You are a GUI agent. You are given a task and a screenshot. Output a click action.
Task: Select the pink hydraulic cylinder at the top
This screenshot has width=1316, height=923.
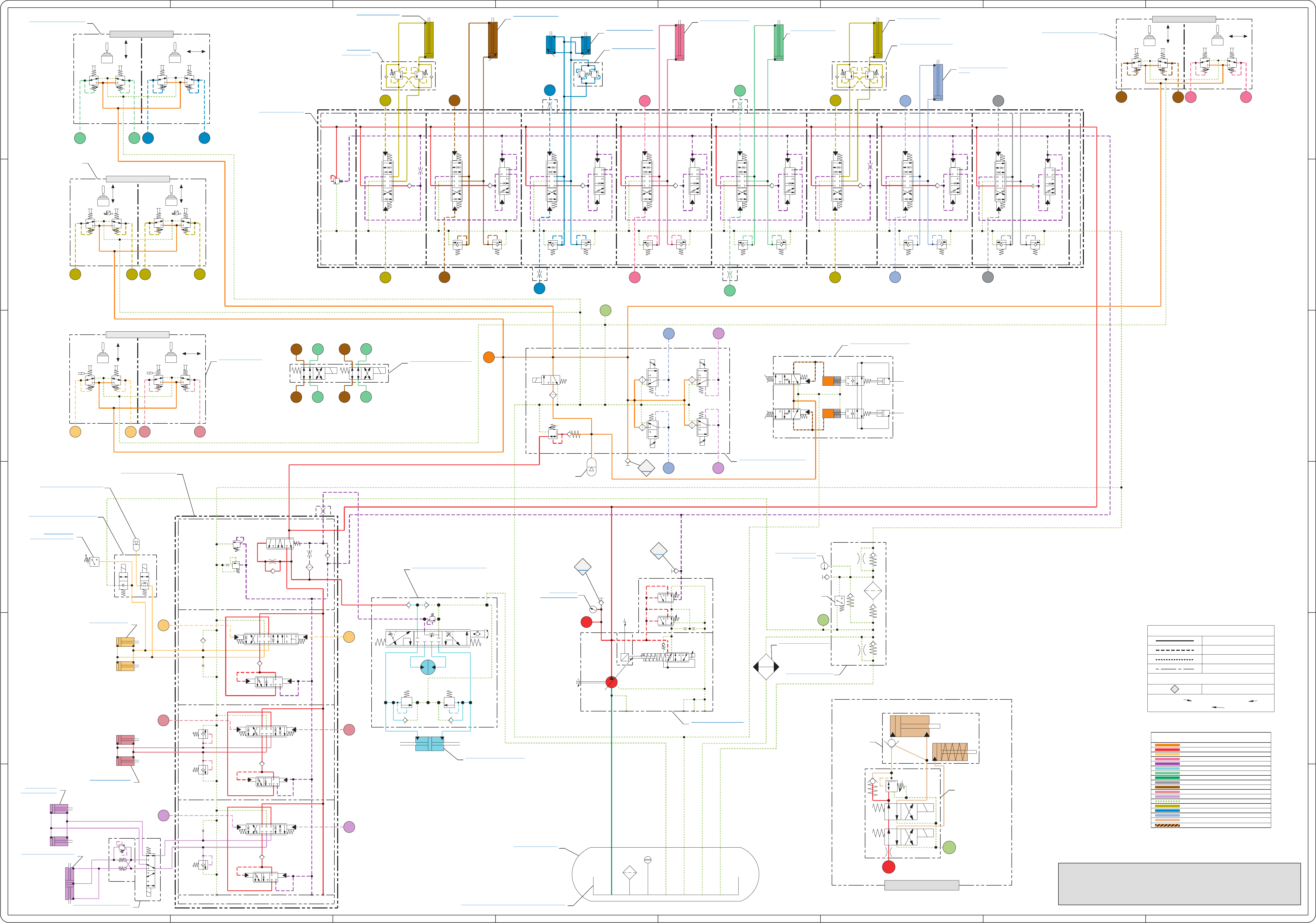(680, 42)
